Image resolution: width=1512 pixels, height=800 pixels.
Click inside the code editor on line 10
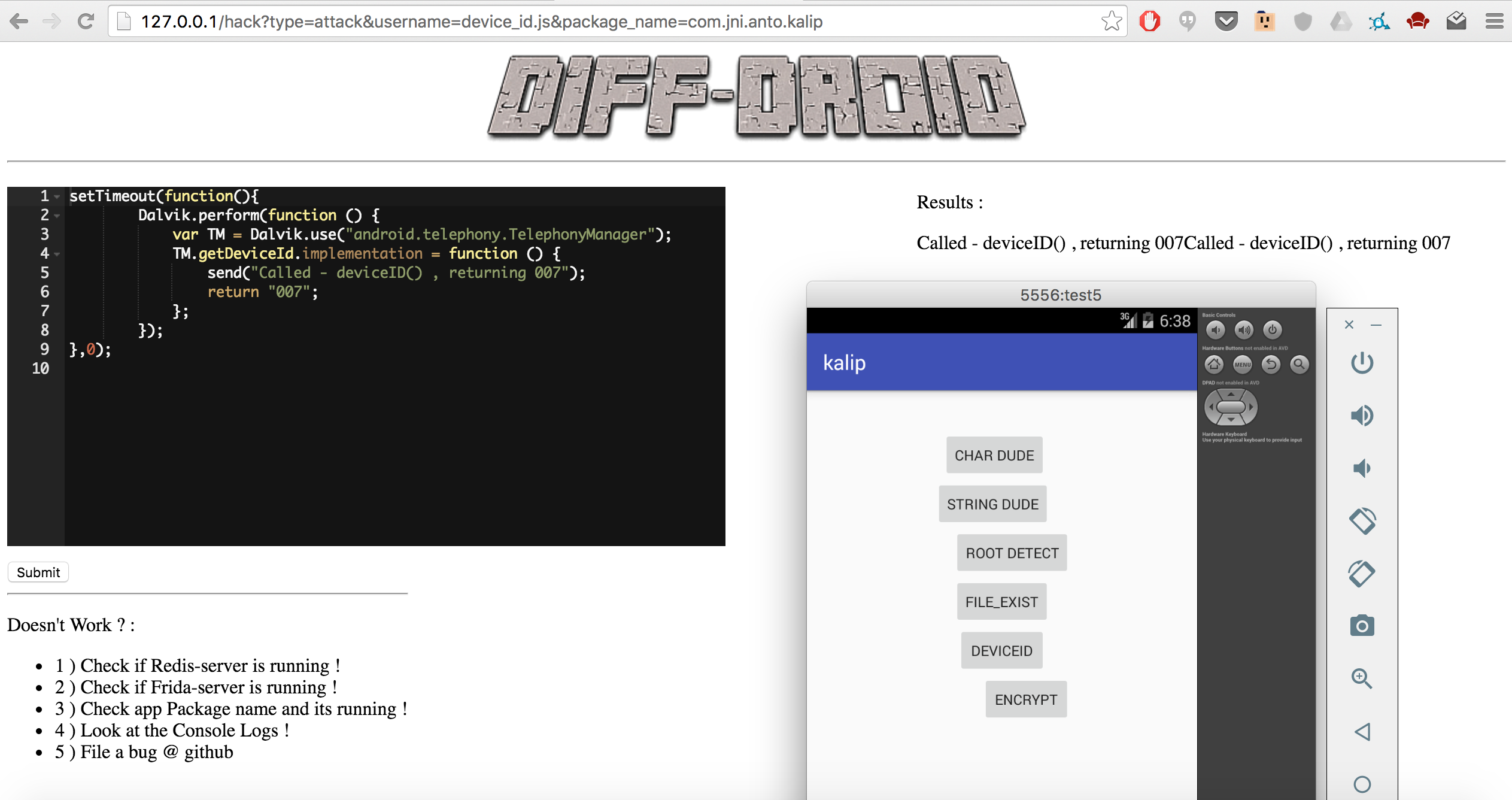[x=359, y=369]
